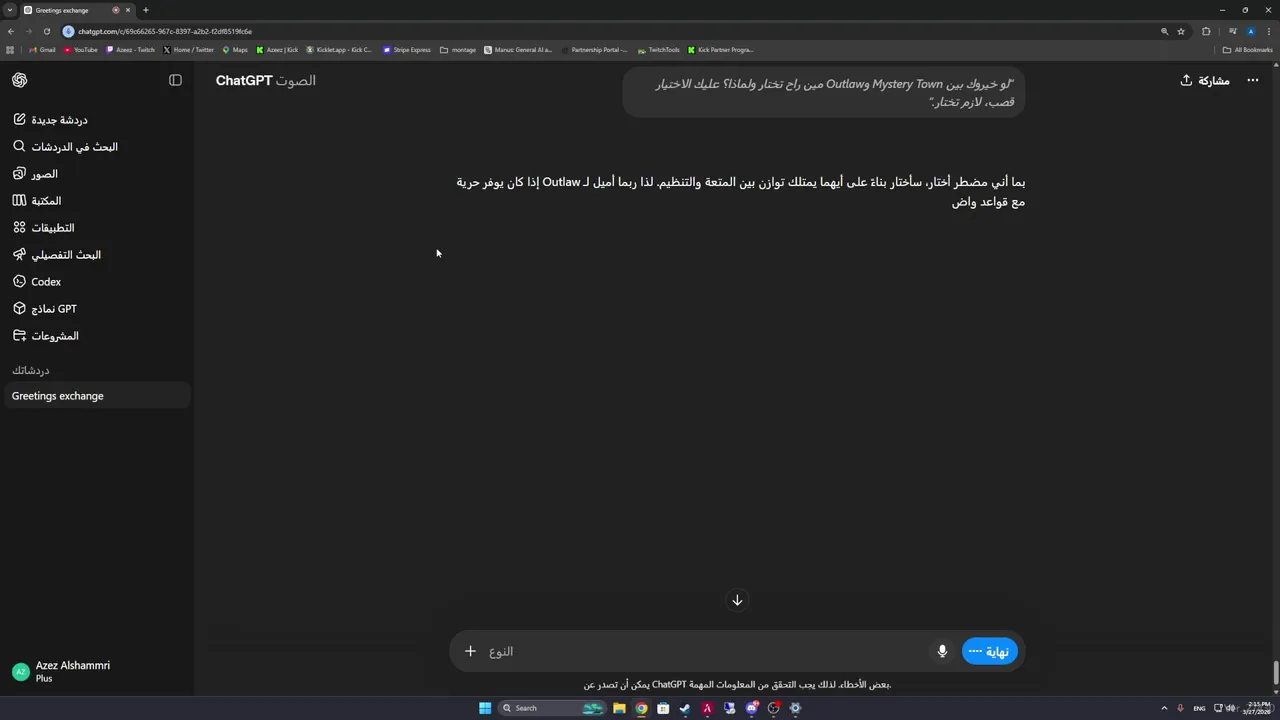Open the TwitchTools bookmark
The height and width of the screenshot is (720, 1280).
(658, 49)
